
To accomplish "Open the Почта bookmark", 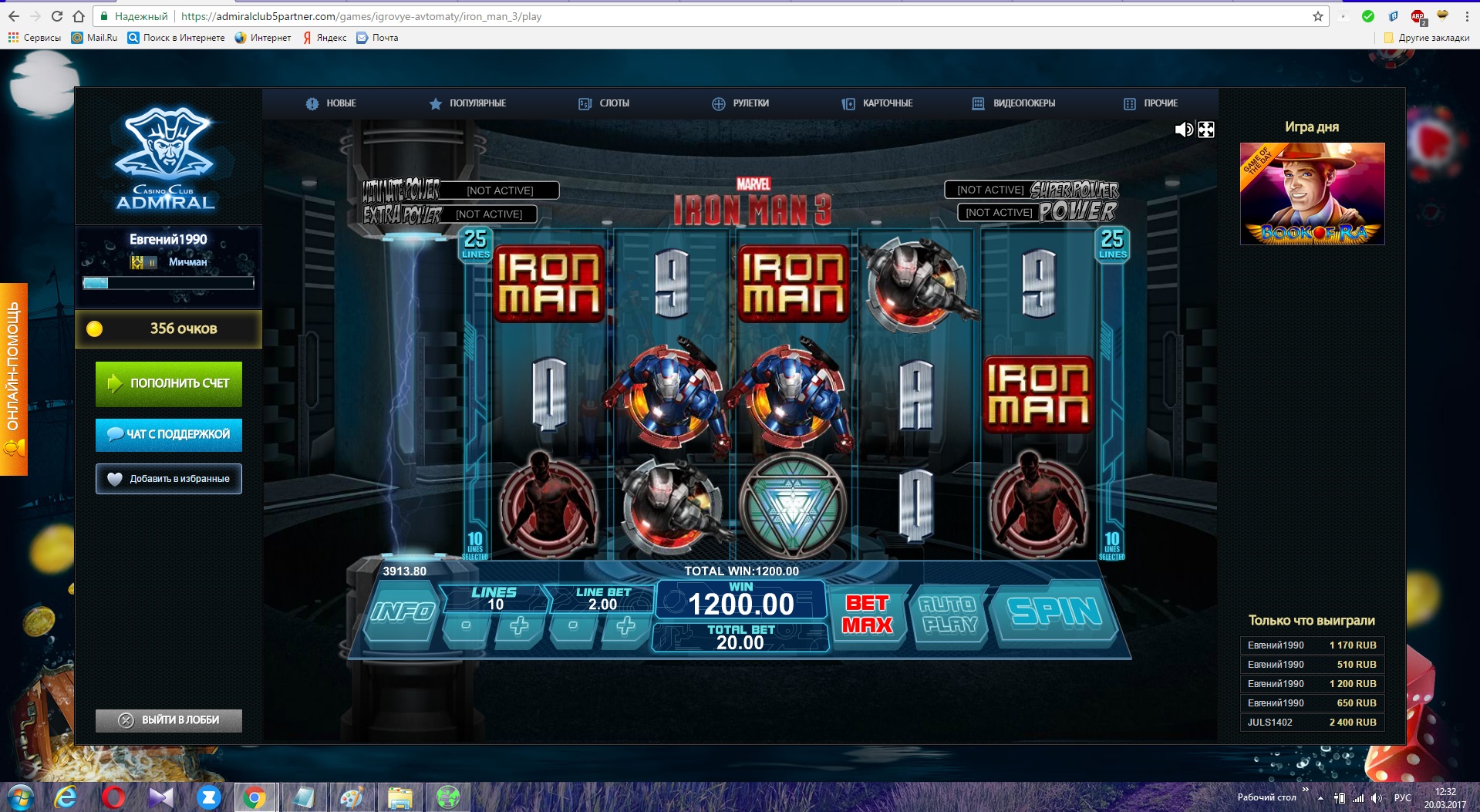I will (x=378, y=38).
